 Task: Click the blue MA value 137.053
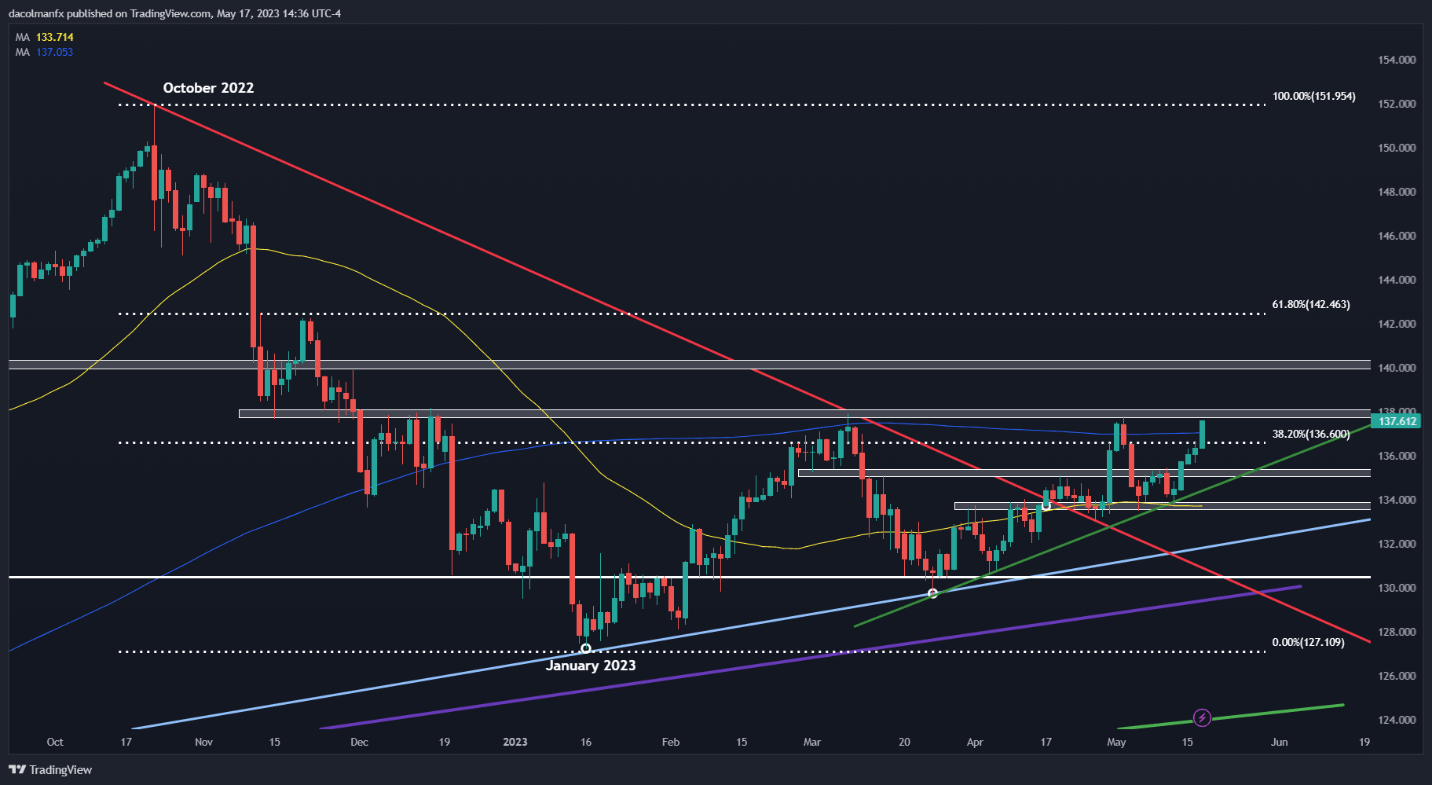[x=53, y=51]
